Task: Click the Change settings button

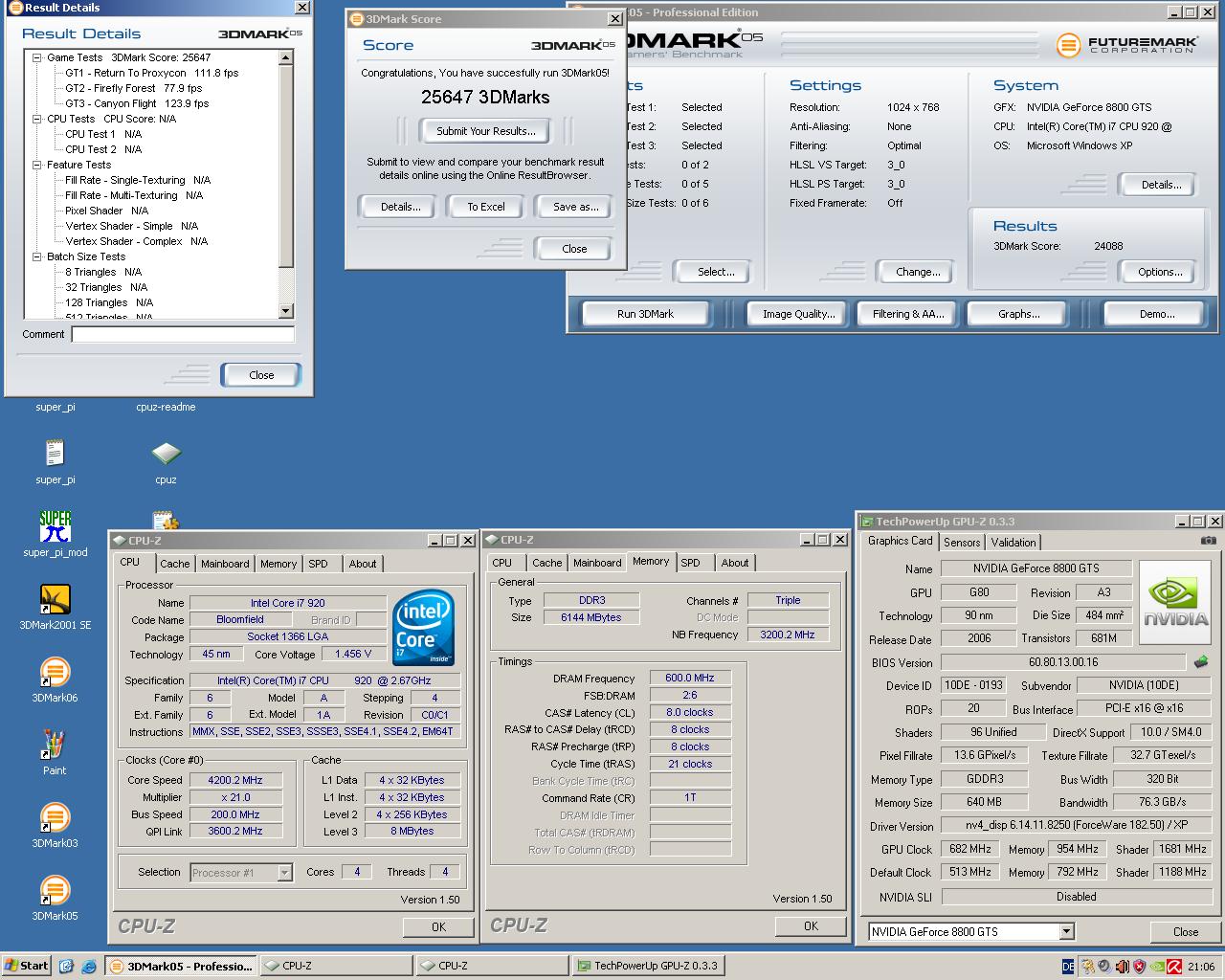Action: 918,272
